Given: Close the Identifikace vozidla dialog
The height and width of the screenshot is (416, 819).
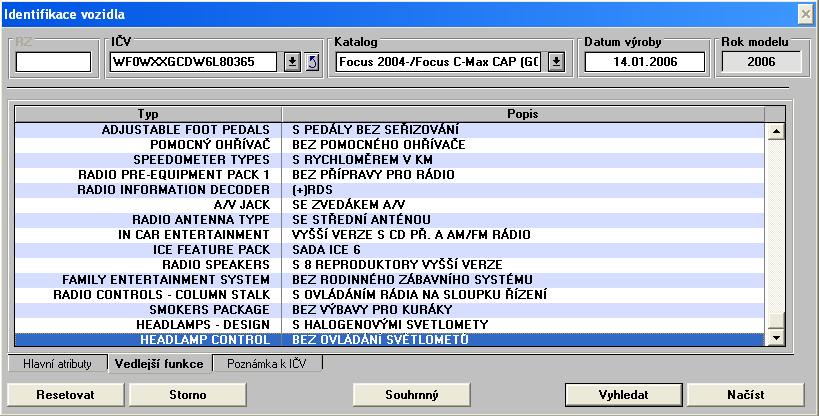Looking at the screenshot, I should click(x=804, y=13).
